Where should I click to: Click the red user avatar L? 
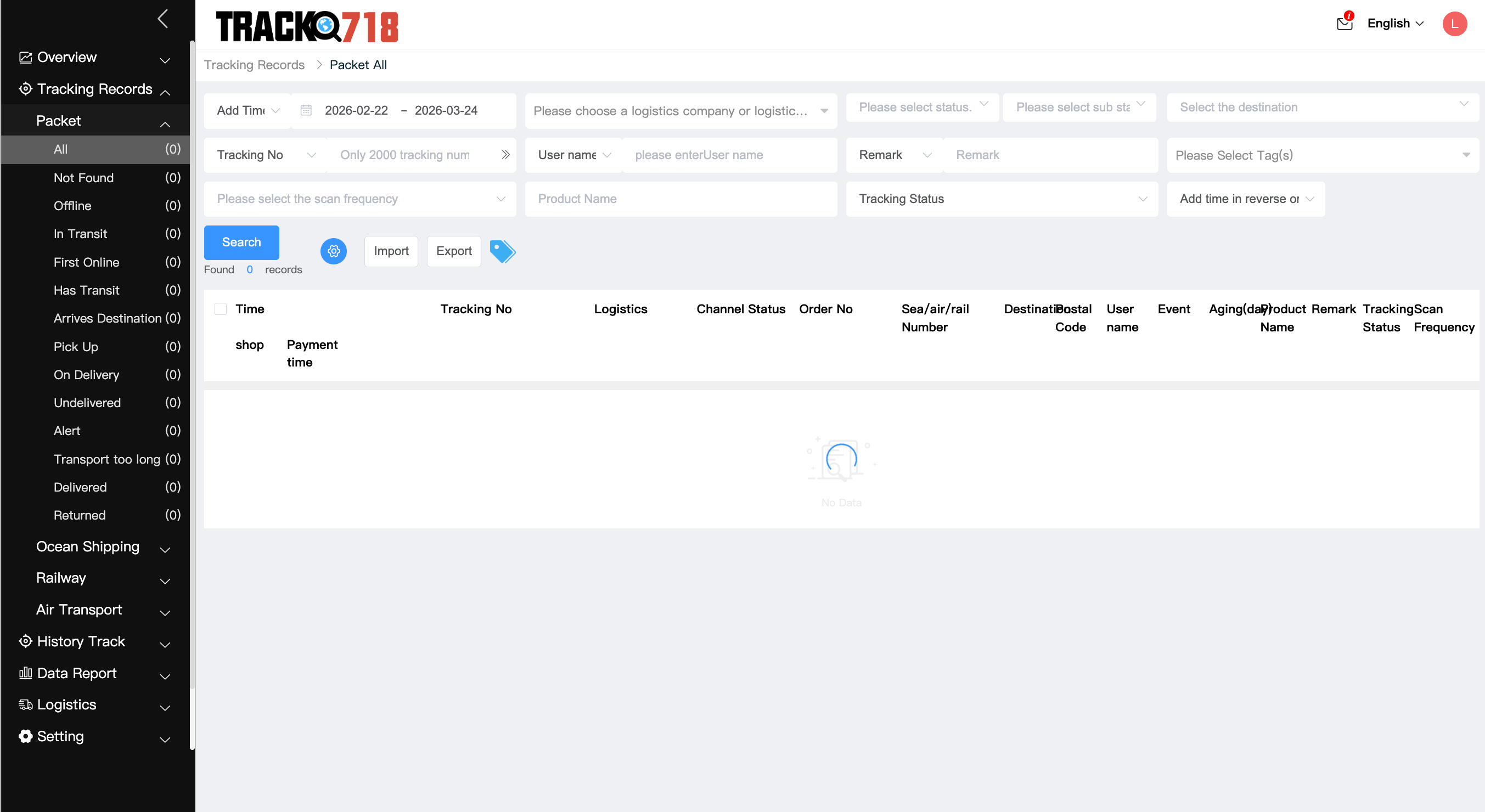coord(1454,24)
